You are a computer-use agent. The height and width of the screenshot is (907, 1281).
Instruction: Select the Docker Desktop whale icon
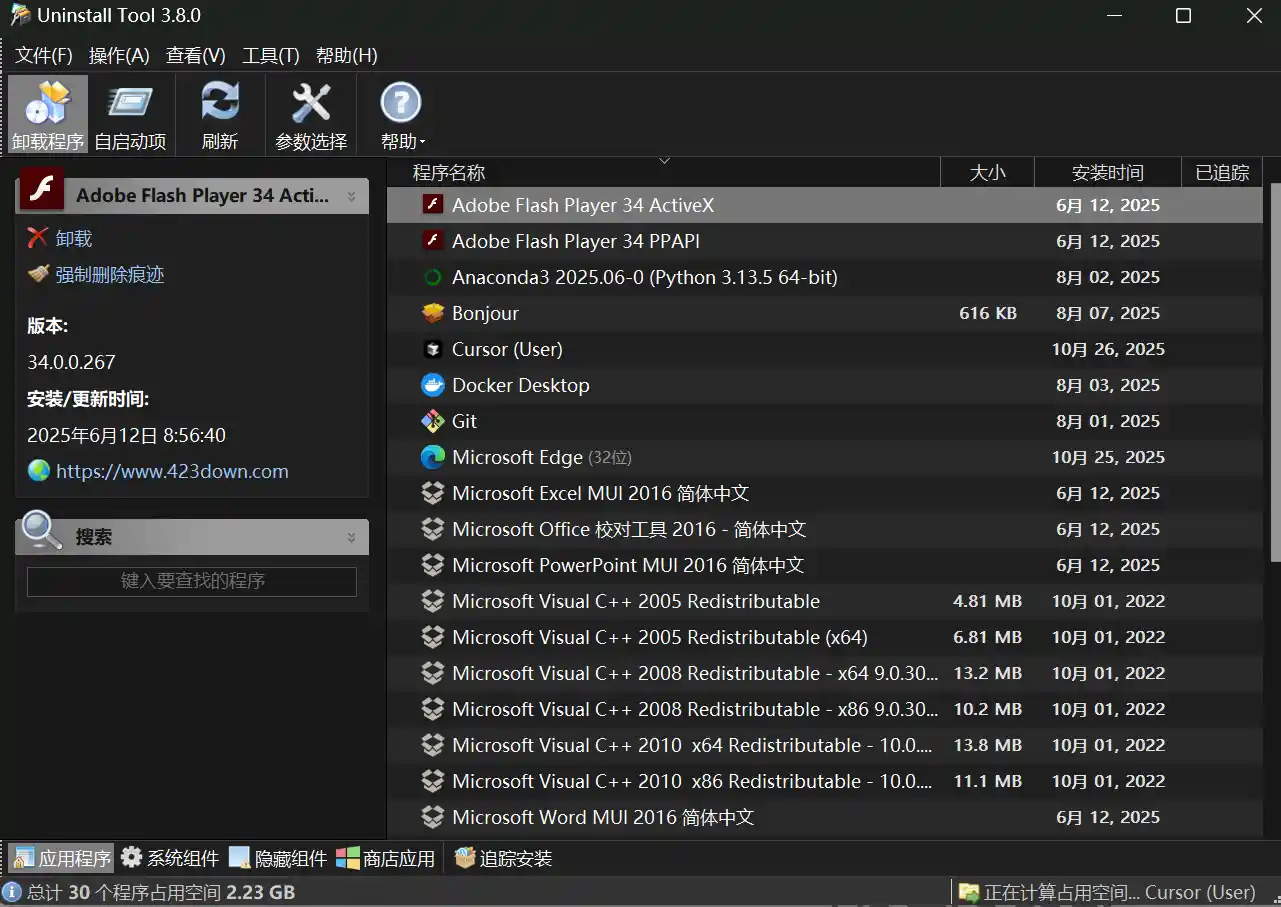click(x=432, y=385)
